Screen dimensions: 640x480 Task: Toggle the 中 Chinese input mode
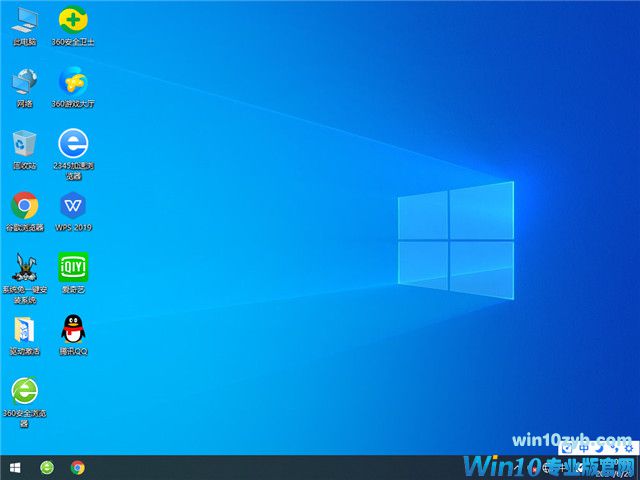point(584,448)
